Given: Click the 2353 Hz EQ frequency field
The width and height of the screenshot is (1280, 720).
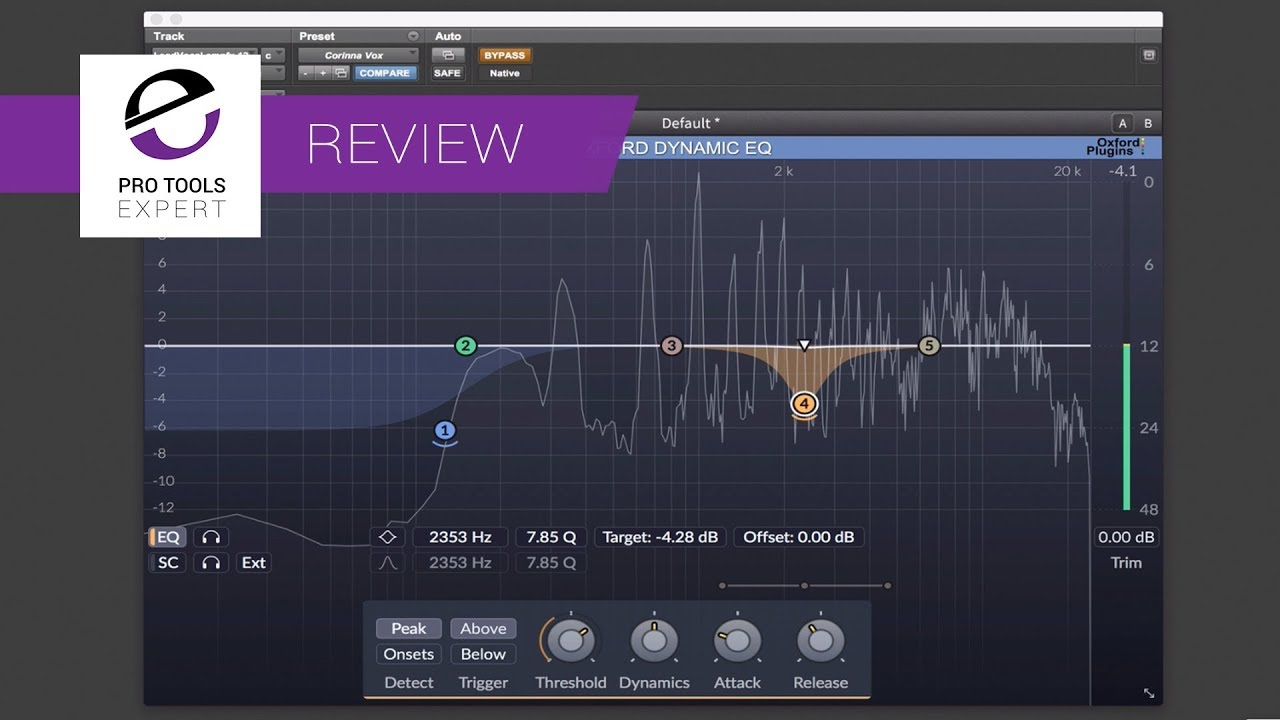Looking at the screenshot, I should [460, 537].
